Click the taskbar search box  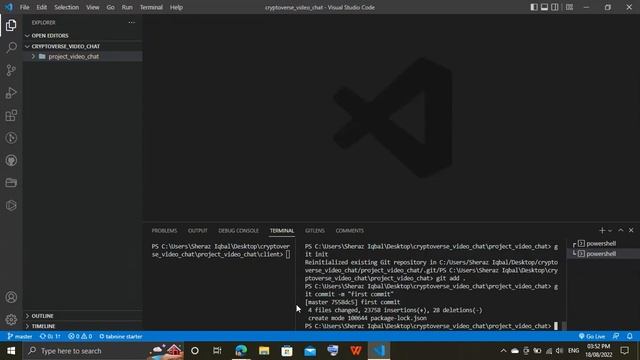(104, 351)
